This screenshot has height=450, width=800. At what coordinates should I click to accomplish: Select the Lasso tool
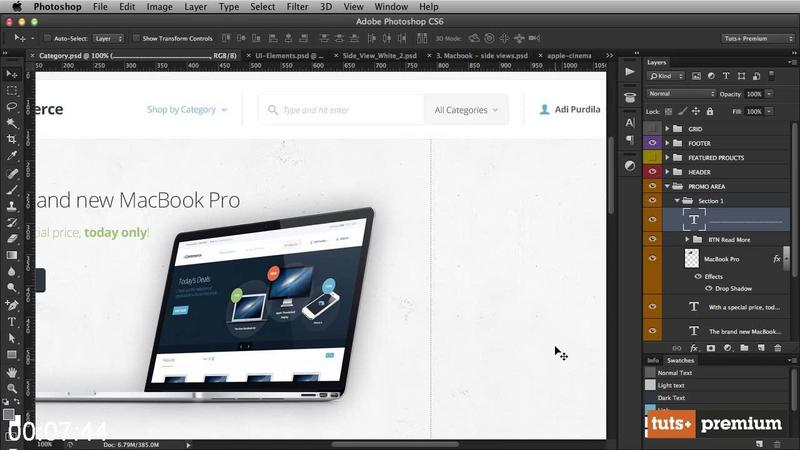(x=11, y=107)
